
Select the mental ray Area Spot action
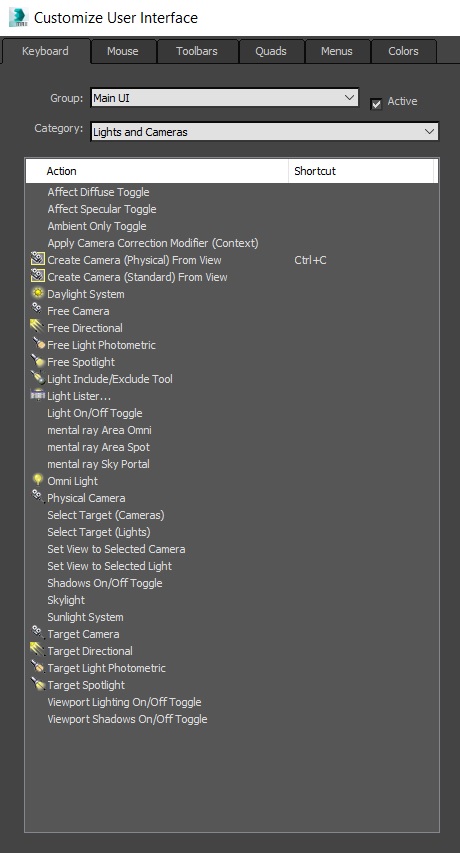[98, 447]
